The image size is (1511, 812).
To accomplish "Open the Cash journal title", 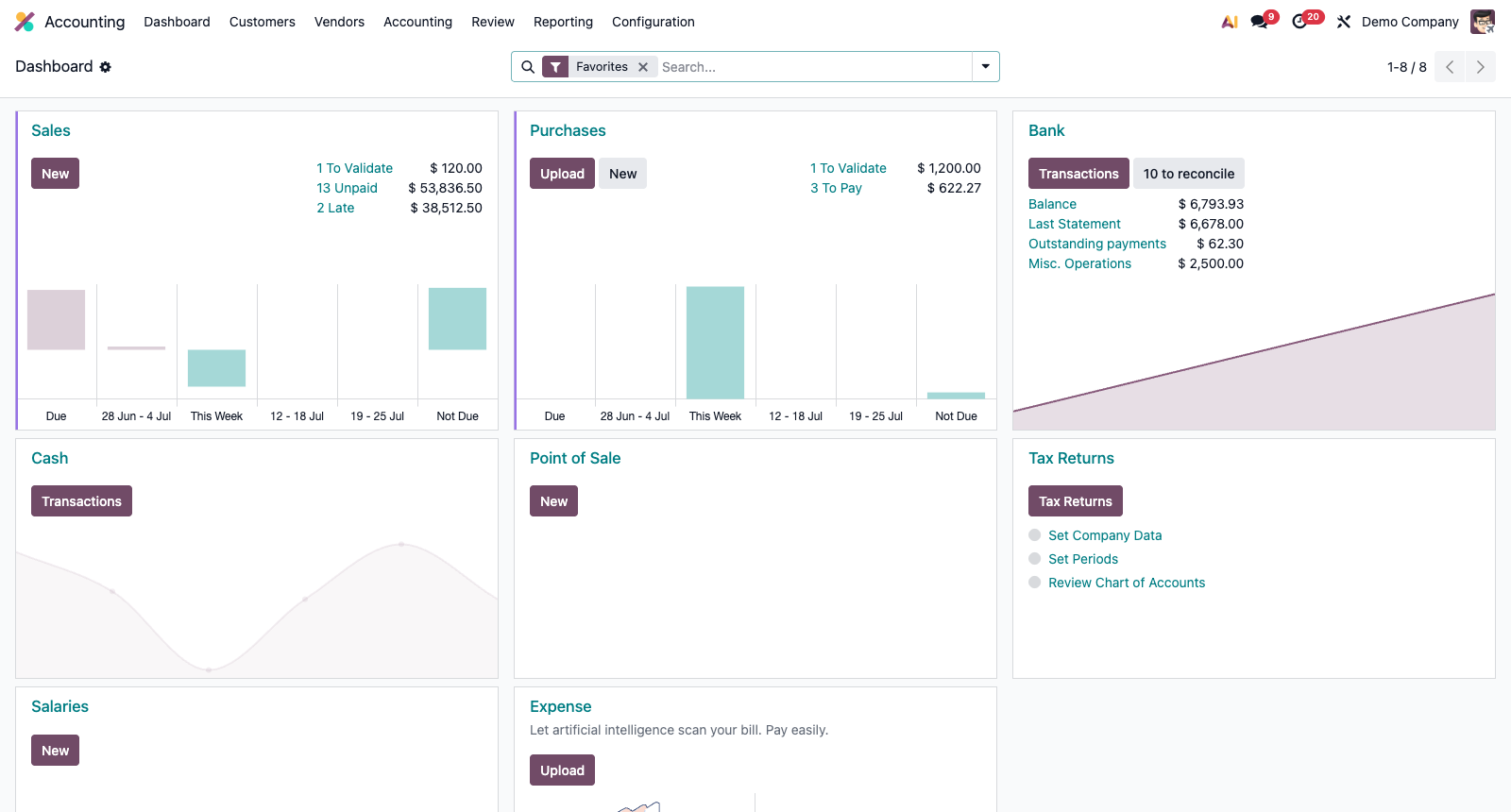I will tap(49, 458).
